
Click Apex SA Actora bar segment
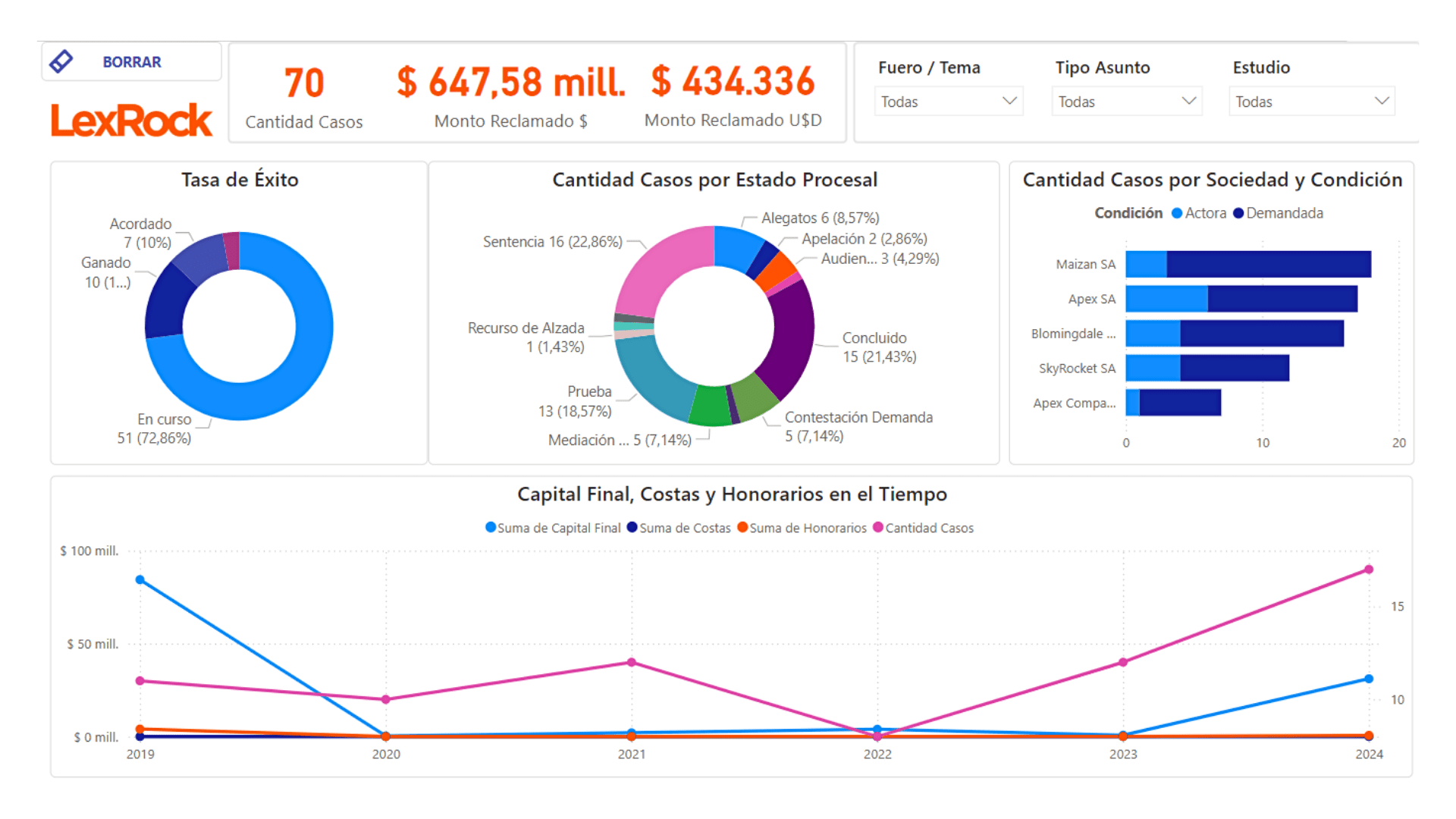[x=1166, y=299]
